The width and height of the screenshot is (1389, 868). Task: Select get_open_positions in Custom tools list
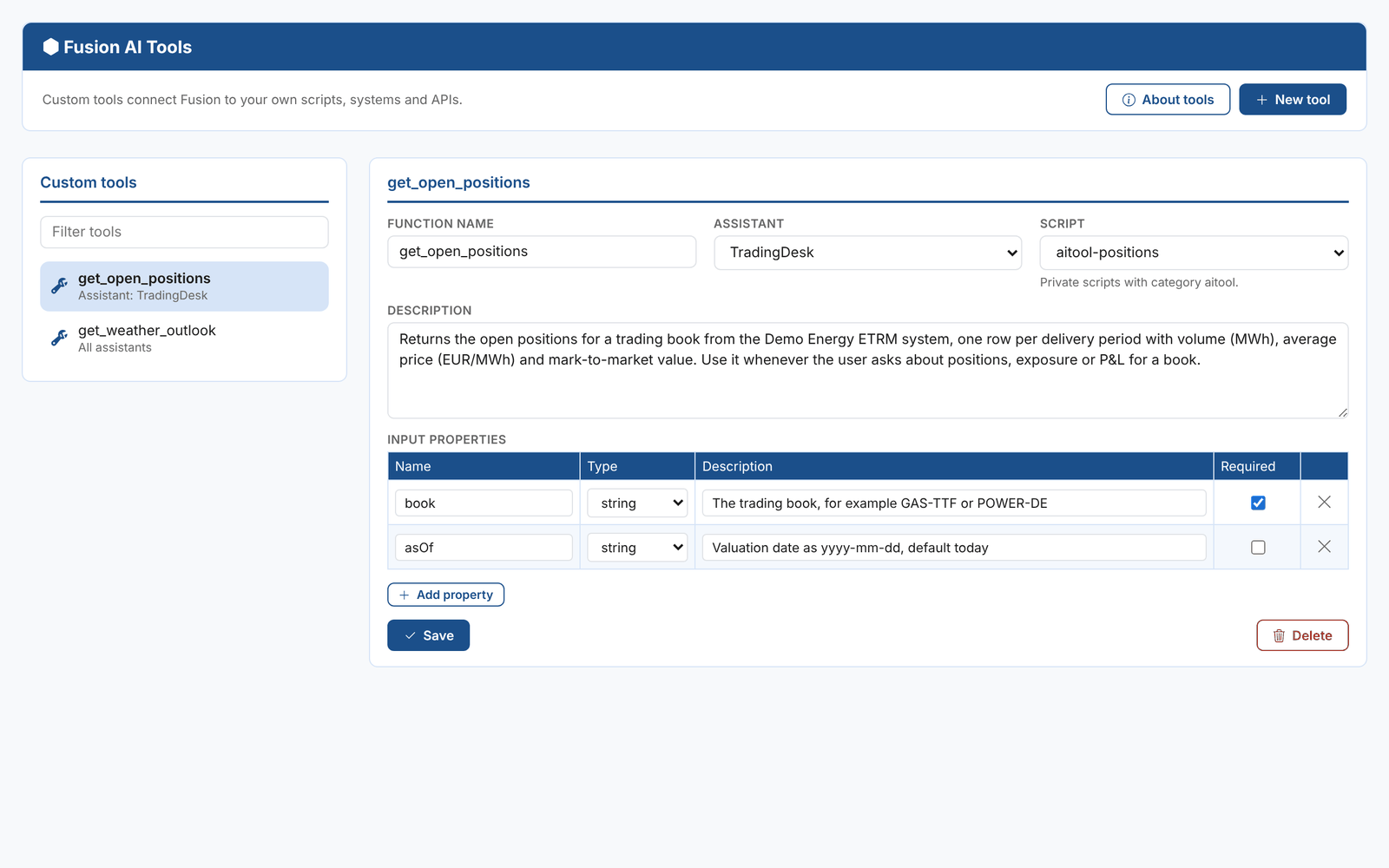click(184, 286)
